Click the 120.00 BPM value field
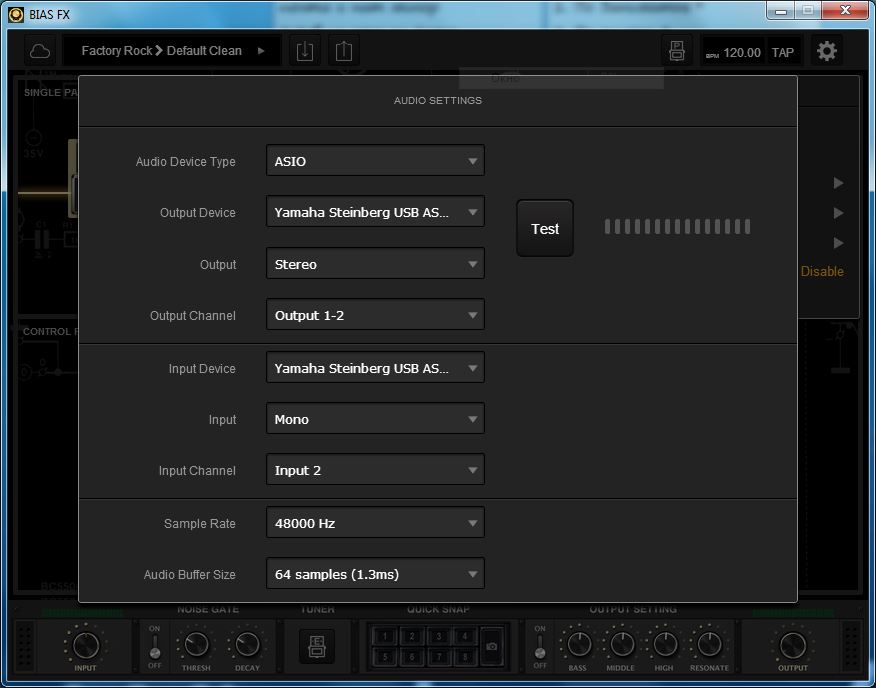This screenshot has width=876, height=688. click(x=741, y=53)
